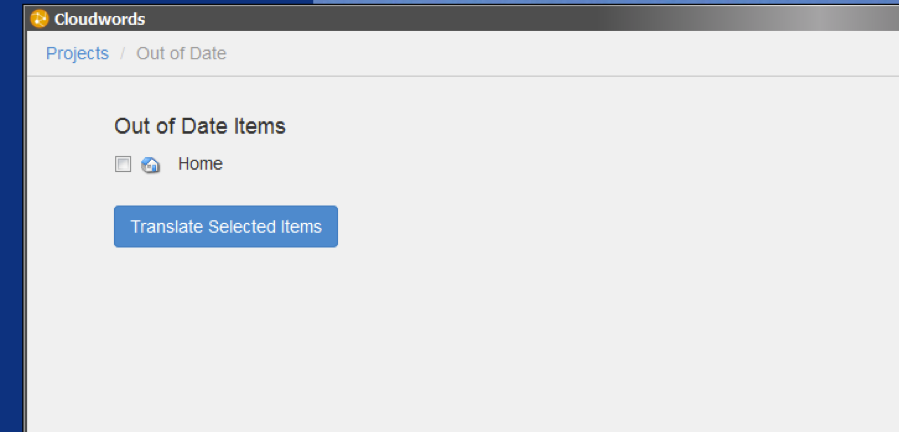Click blank space right of Home label
The height and width of the screenshot is (432, 899).
400,164
